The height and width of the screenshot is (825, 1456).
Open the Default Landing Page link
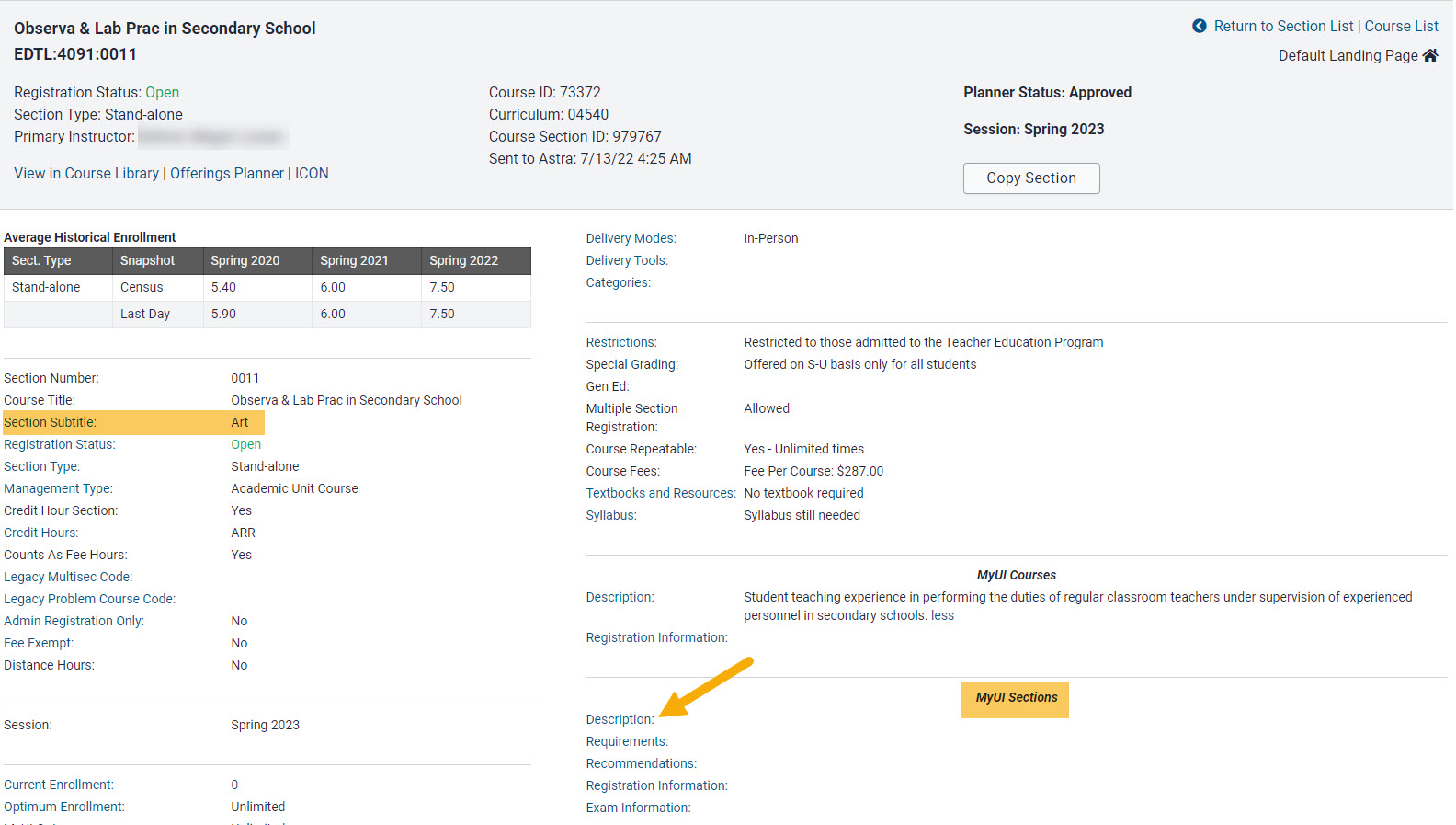click(x=1348, y=55)
